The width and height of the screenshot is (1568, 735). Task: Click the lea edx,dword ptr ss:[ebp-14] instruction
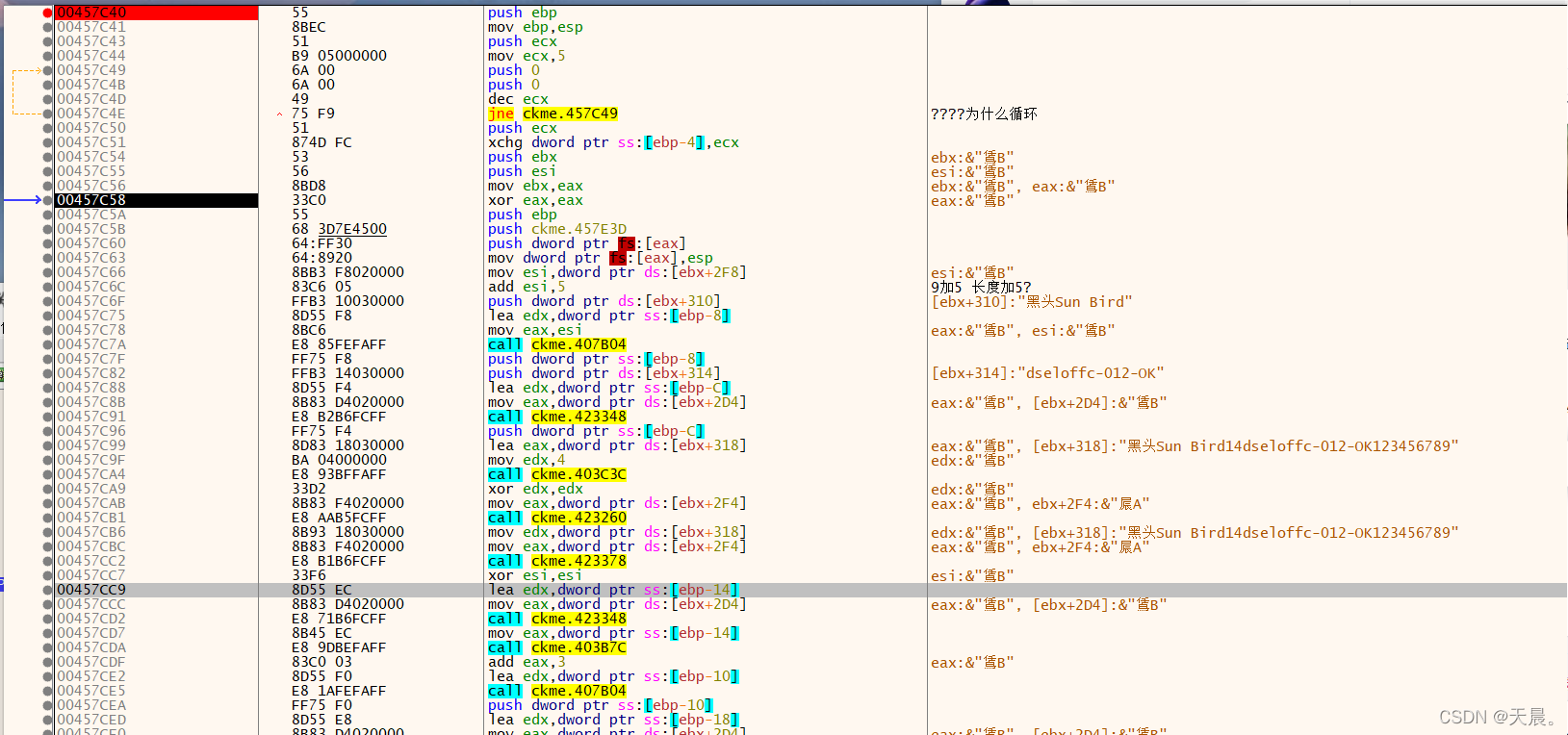613,590
